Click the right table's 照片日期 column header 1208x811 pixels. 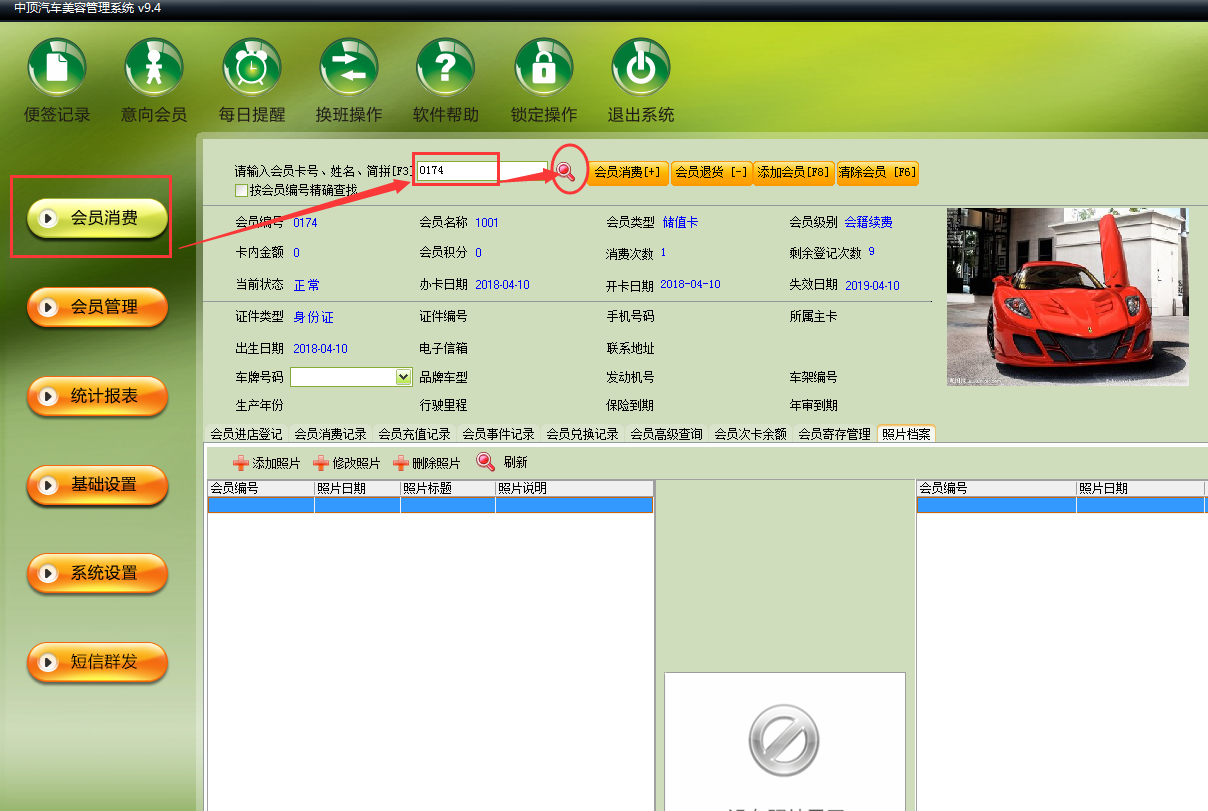pos(1141,488)
